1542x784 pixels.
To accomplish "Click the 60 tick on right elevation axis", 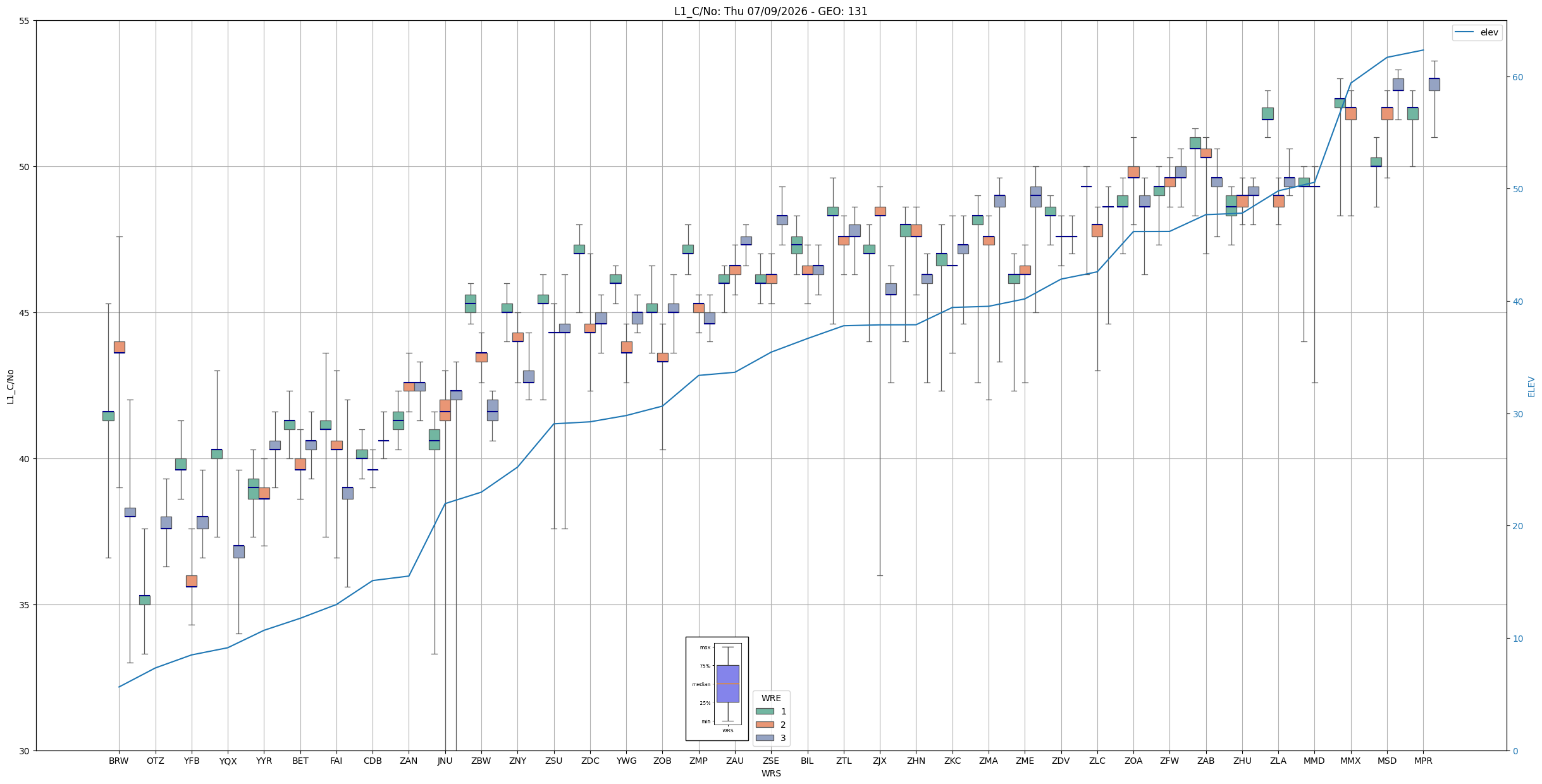I will [x=1517, y=77].
